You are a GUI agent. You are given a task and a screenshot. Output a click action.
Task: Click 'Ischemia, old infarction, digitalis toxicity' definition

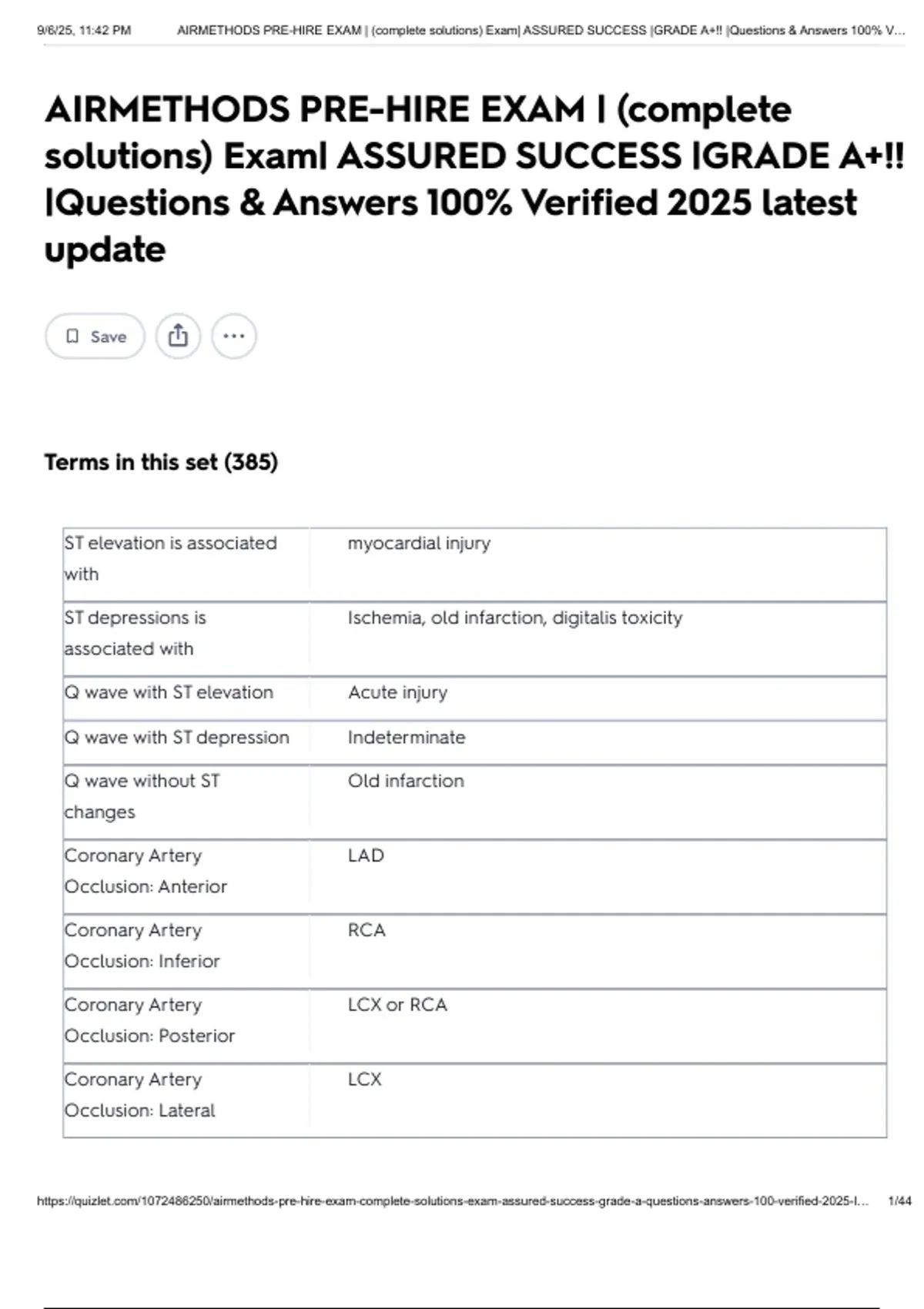(514, 618)
